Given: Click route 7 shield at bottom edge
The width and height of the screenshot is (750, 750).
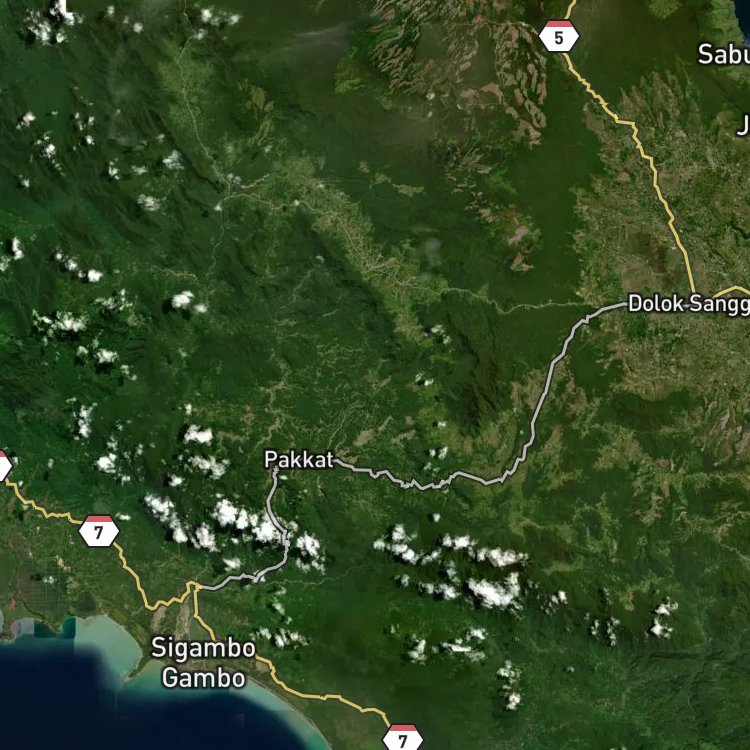Looking at the screenshot, I should 403,738.
